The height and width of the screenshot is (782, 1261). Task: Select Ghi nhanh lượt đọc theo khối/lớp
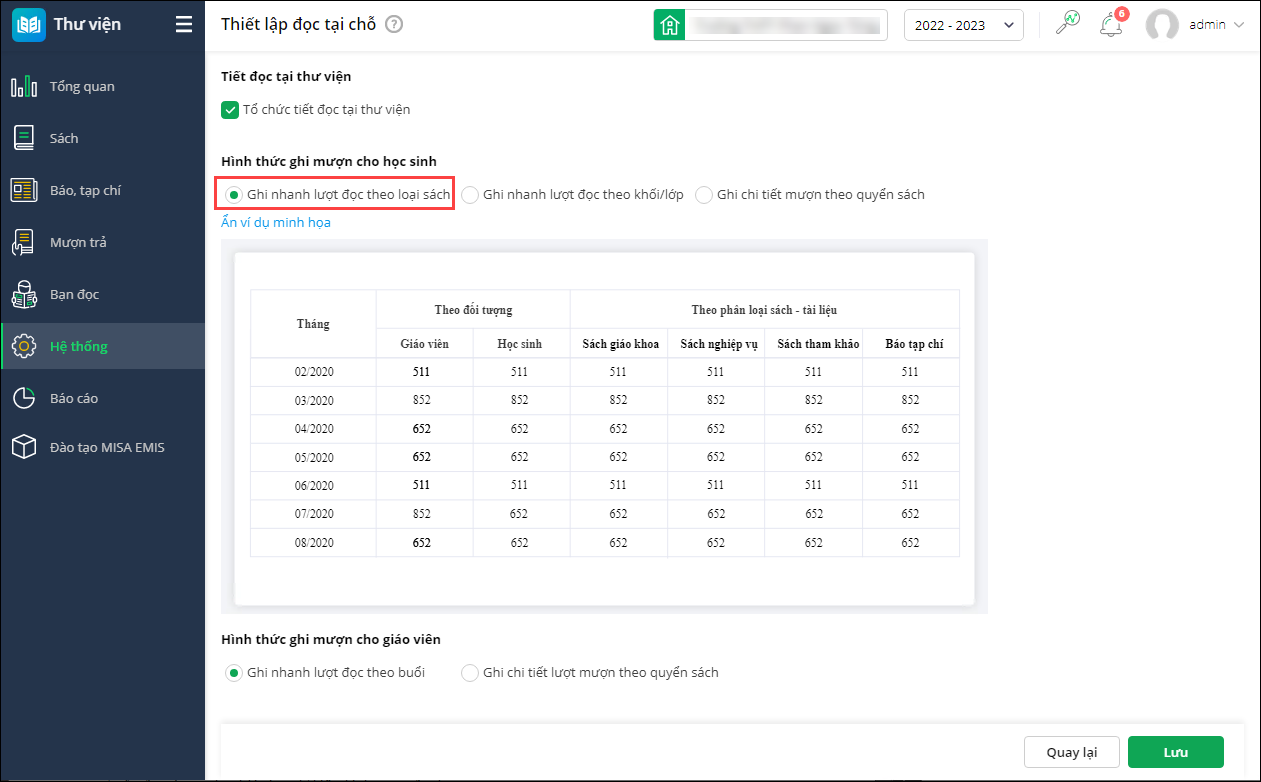(x=469, y=194)
